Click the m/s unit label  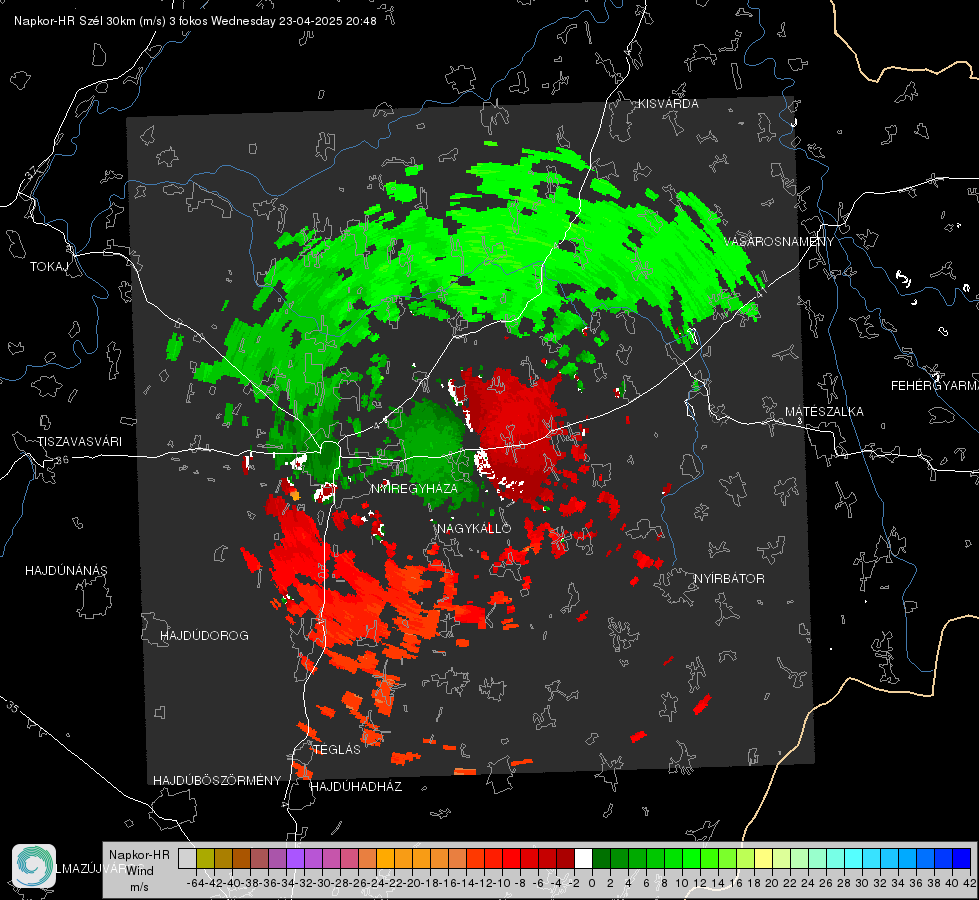coord(139,887)
